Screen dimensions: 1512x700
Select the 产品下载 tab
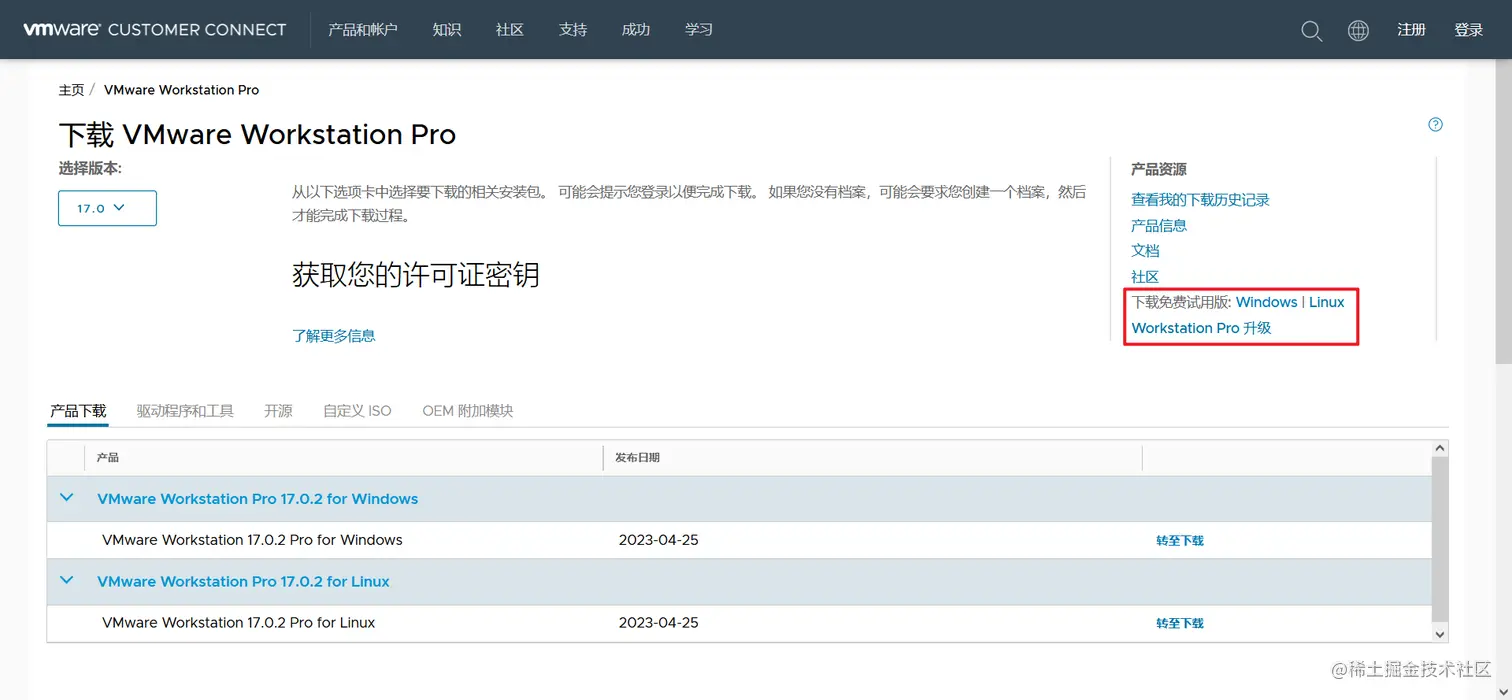click(78, 411)
